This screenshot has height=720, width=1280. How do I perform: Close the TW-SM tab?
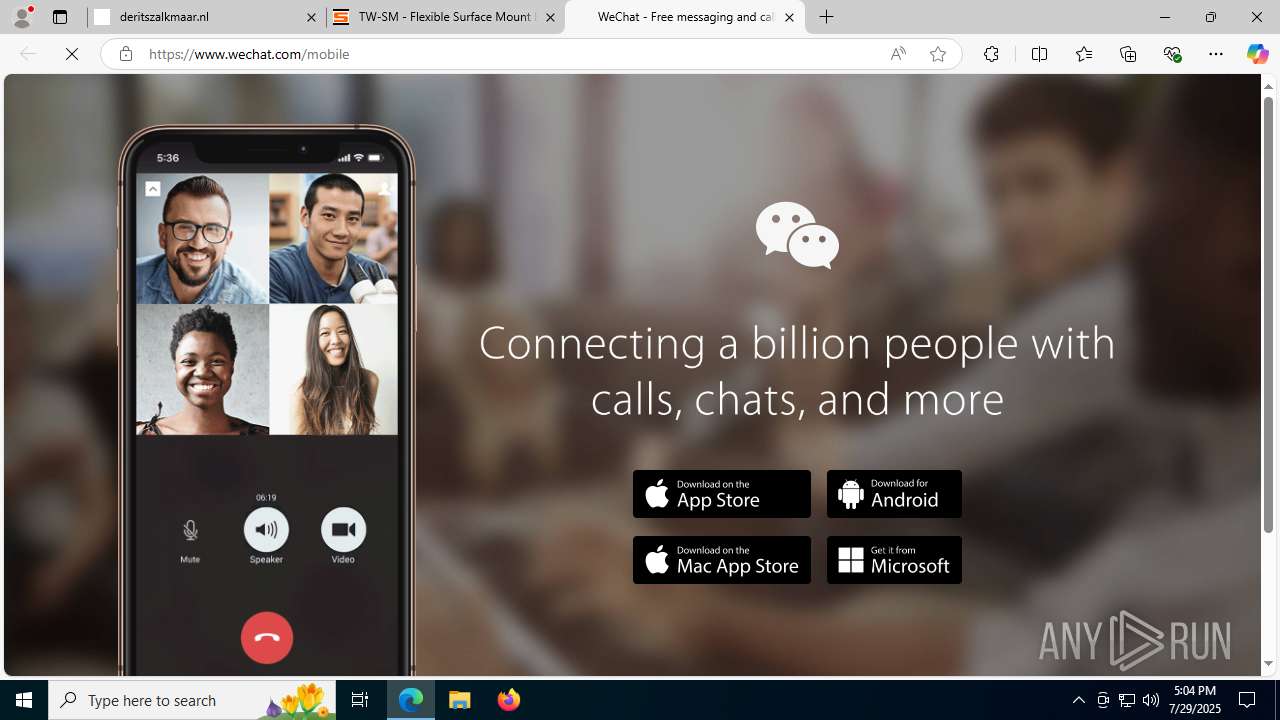550,17
